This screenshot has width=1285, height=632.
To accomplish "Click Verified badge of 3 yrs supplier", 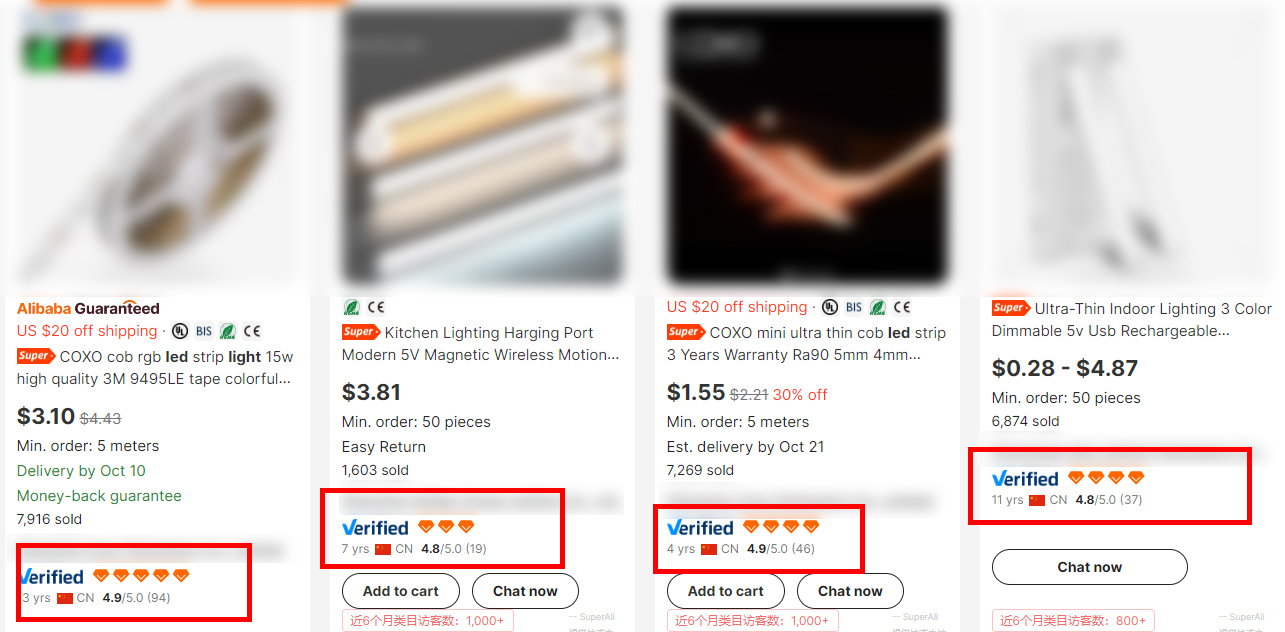I will click(52, 577).
